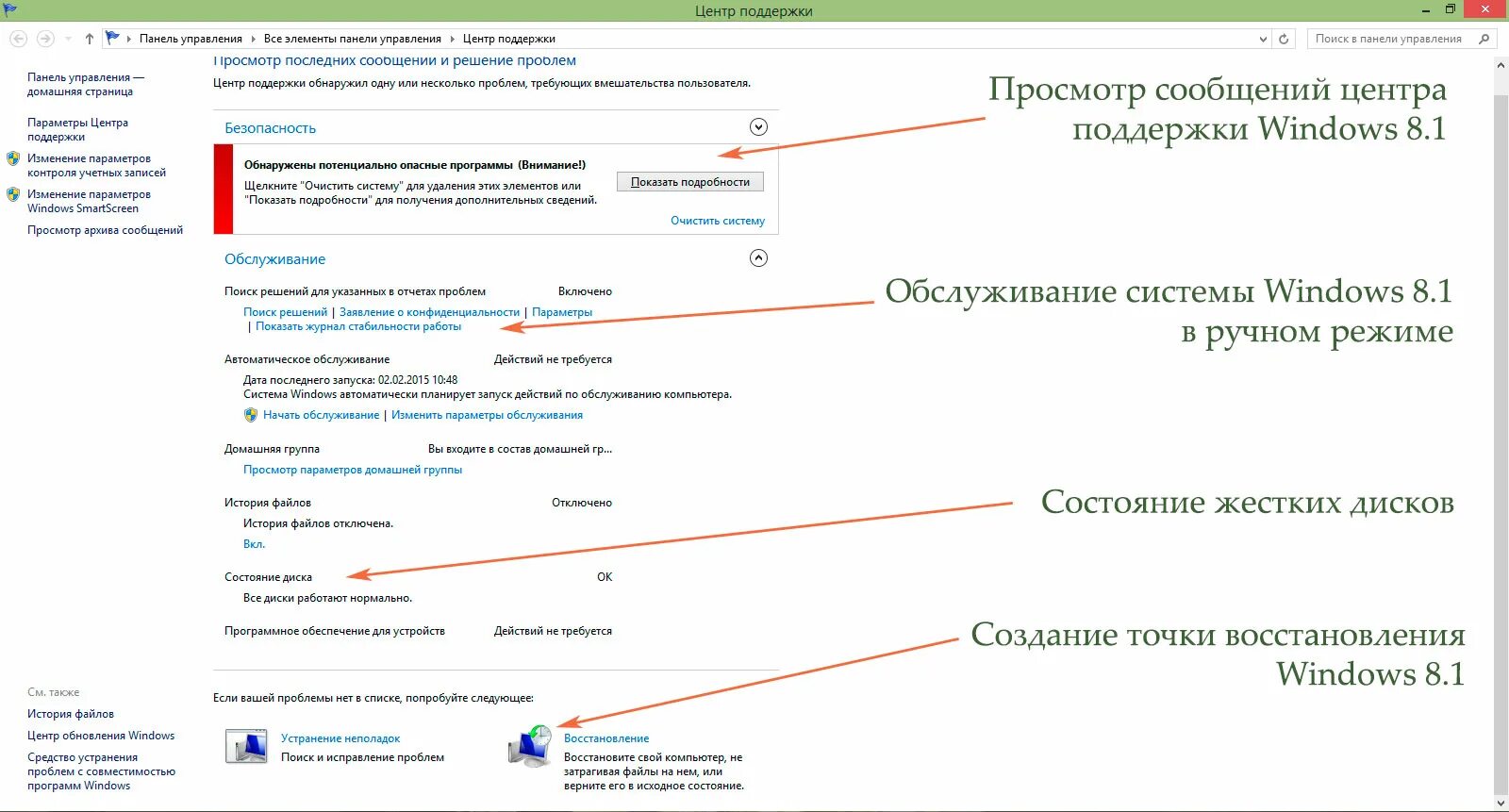1509x812 pixels.
Task: Click the 'Обслуживание' section heading
Action: click(274, 258)
